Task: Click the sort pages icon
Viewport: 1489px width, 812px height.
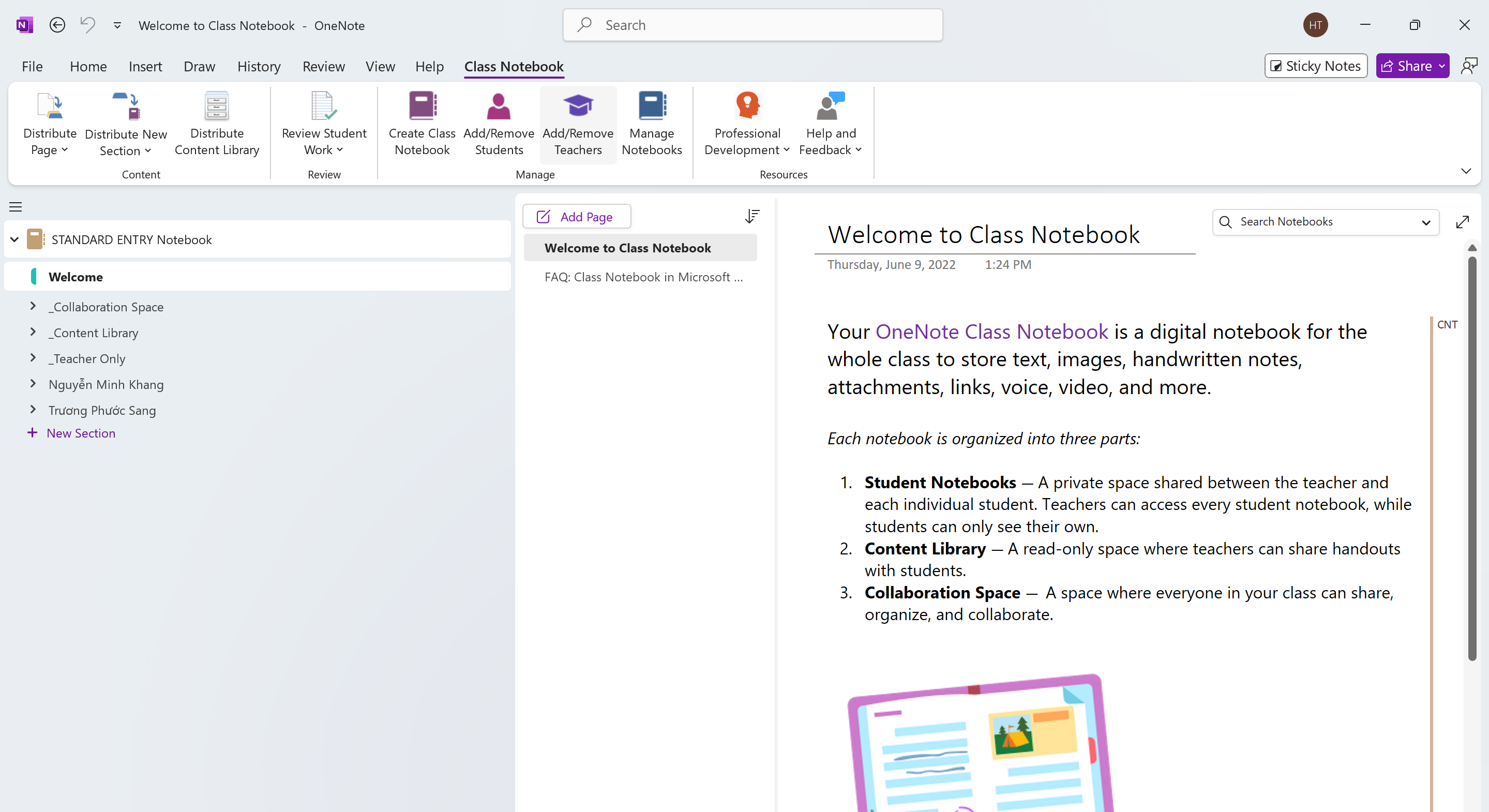Action: click(751, 216)
